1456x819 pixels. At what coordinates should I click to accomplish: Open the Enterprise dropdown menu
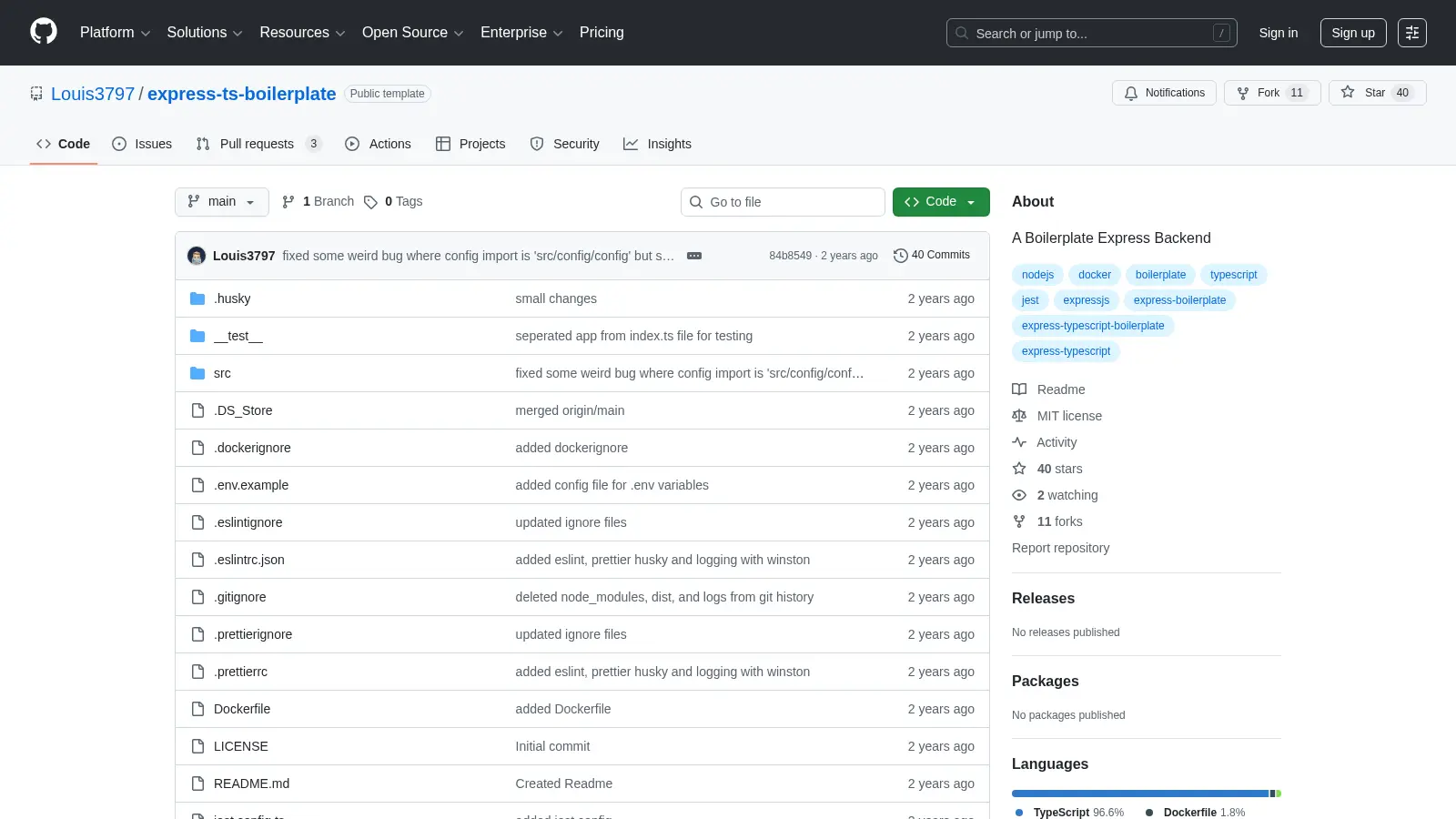[x=521, y=33]
